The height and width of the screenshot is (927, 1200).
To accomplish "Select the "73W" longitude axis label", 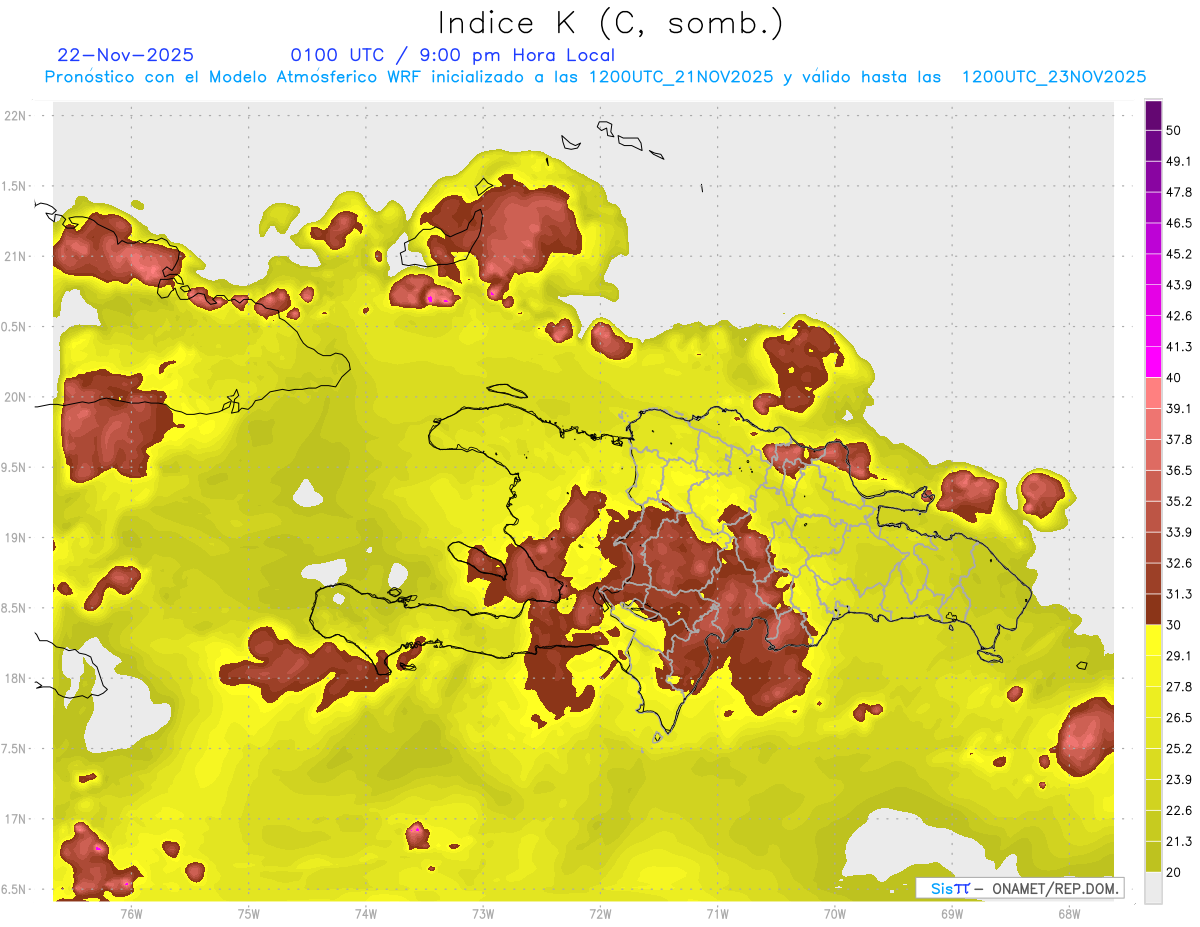I will point(483,913).
